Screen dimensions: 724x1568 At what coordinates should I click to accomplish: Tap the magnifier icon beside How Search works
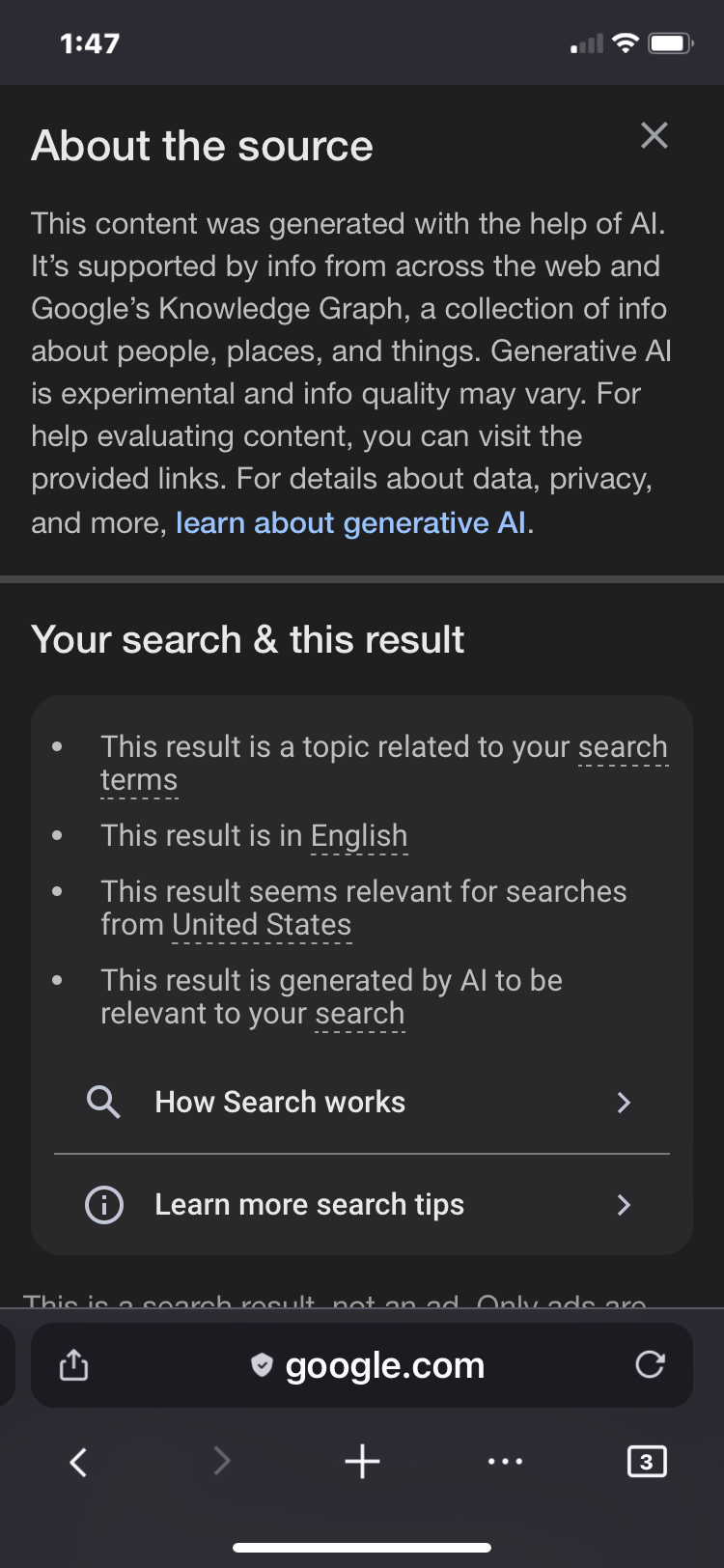[103, 1102]
